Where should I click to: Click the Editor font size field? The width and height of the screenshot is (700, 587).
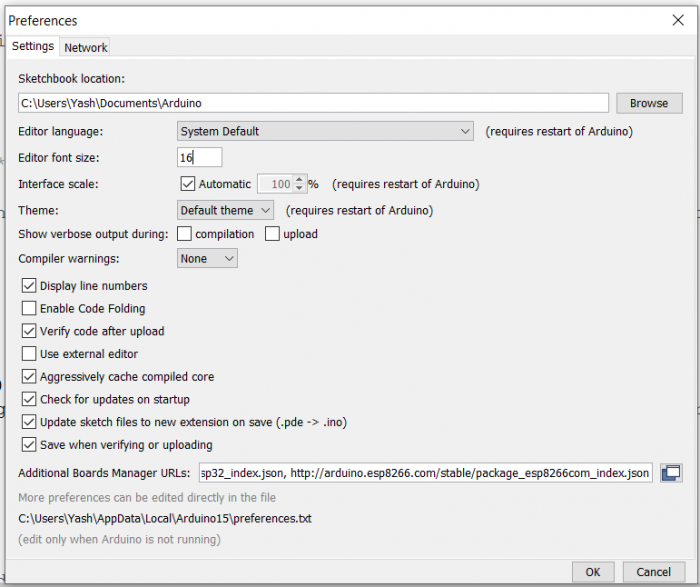pos(200,158)
